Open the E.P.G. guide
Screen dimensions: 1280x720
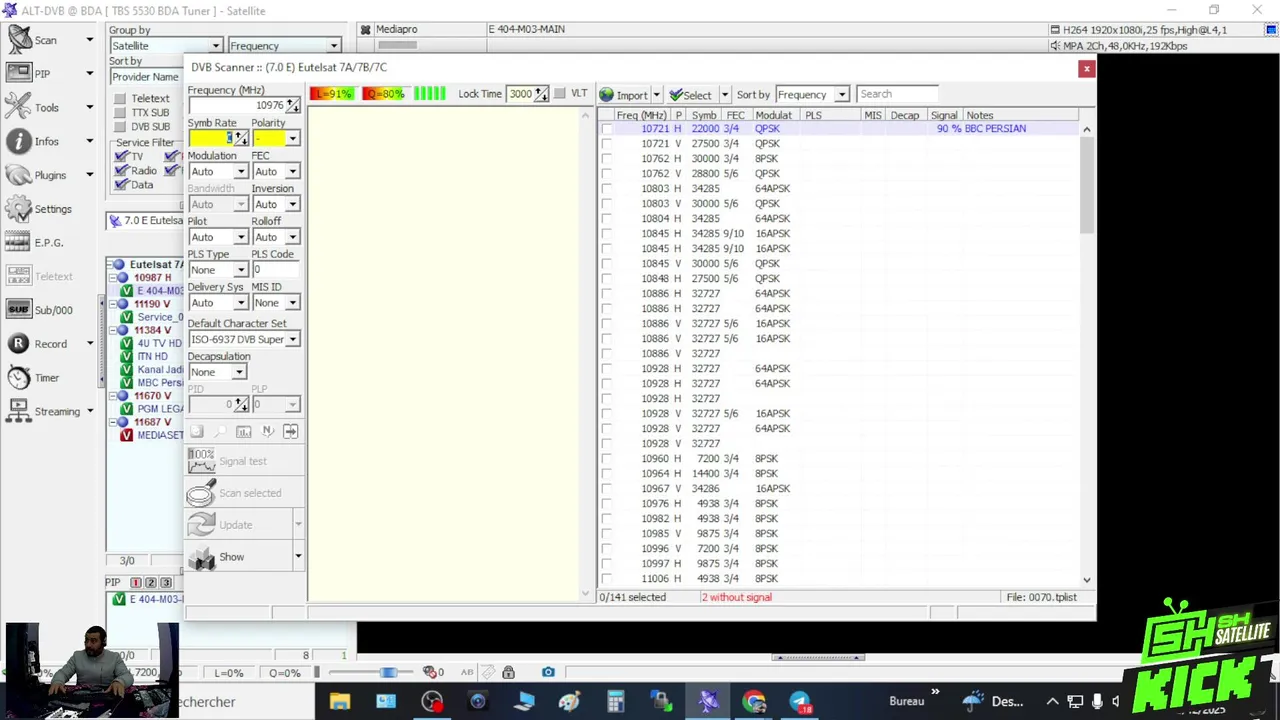pyautogui.click(x=36, y=242)
